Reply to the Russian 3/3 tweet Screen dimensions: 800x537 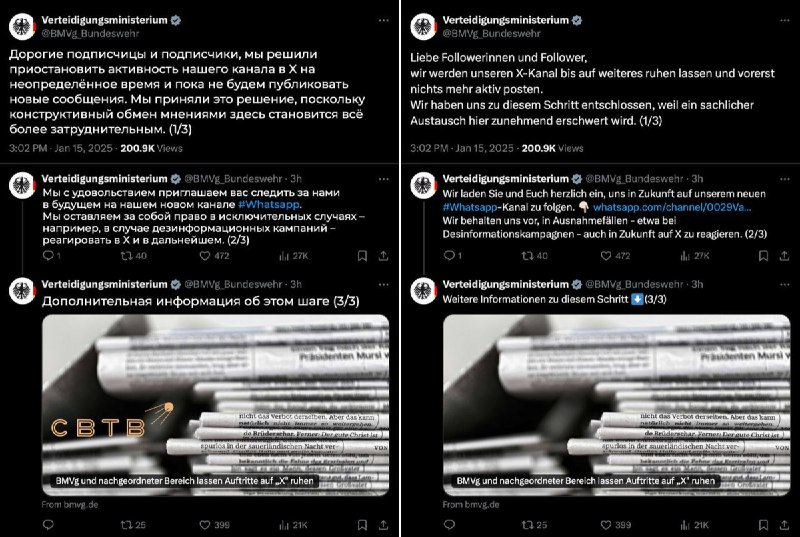click(48, 524)
